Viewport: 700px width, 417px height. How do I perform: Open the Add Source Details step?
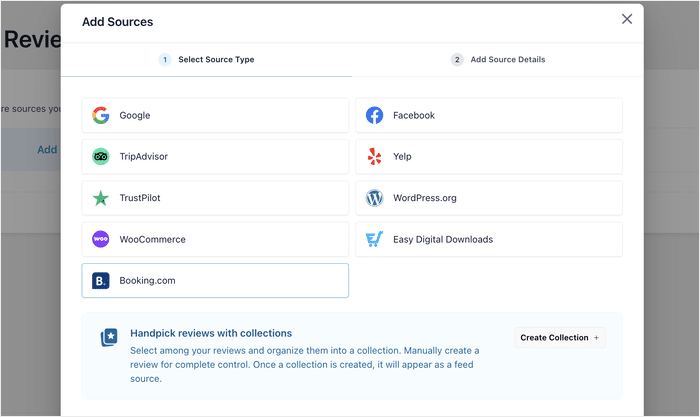click(498, 59)
